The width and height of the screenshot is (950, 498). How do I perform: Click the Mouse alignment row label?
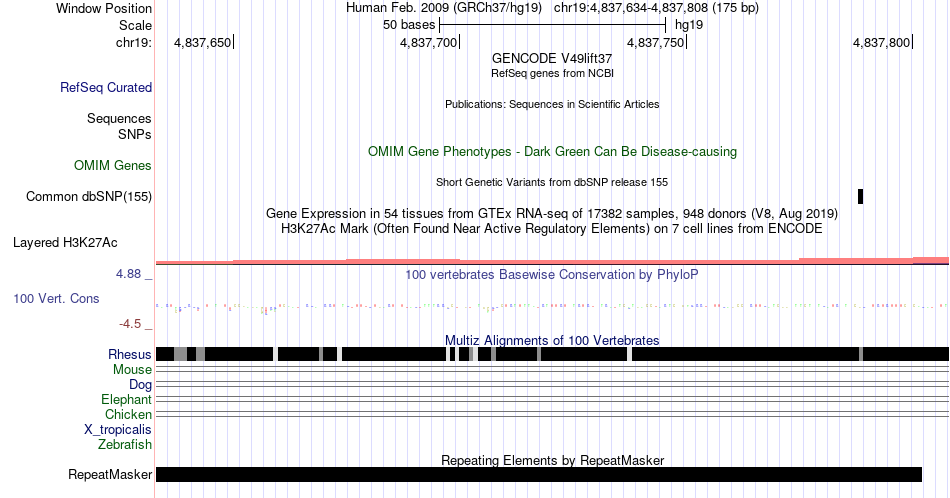tap(132, 370)
